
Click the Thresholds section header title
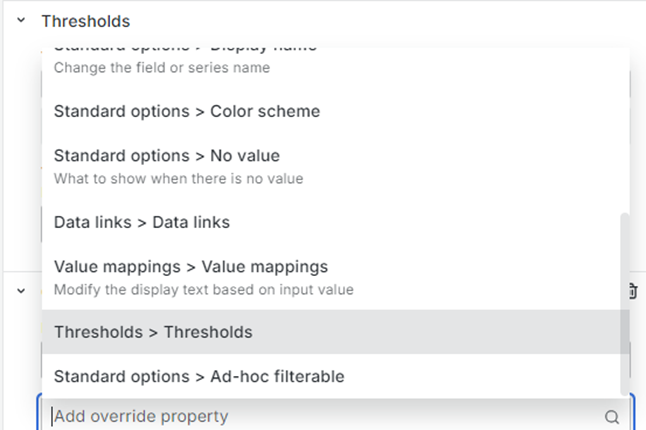pos(86,21)
